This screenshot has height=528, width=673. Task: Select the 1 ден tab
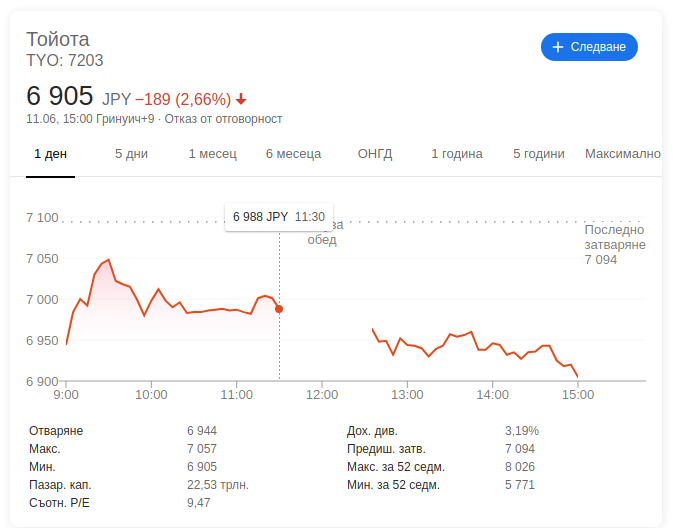tap(50, 154)
